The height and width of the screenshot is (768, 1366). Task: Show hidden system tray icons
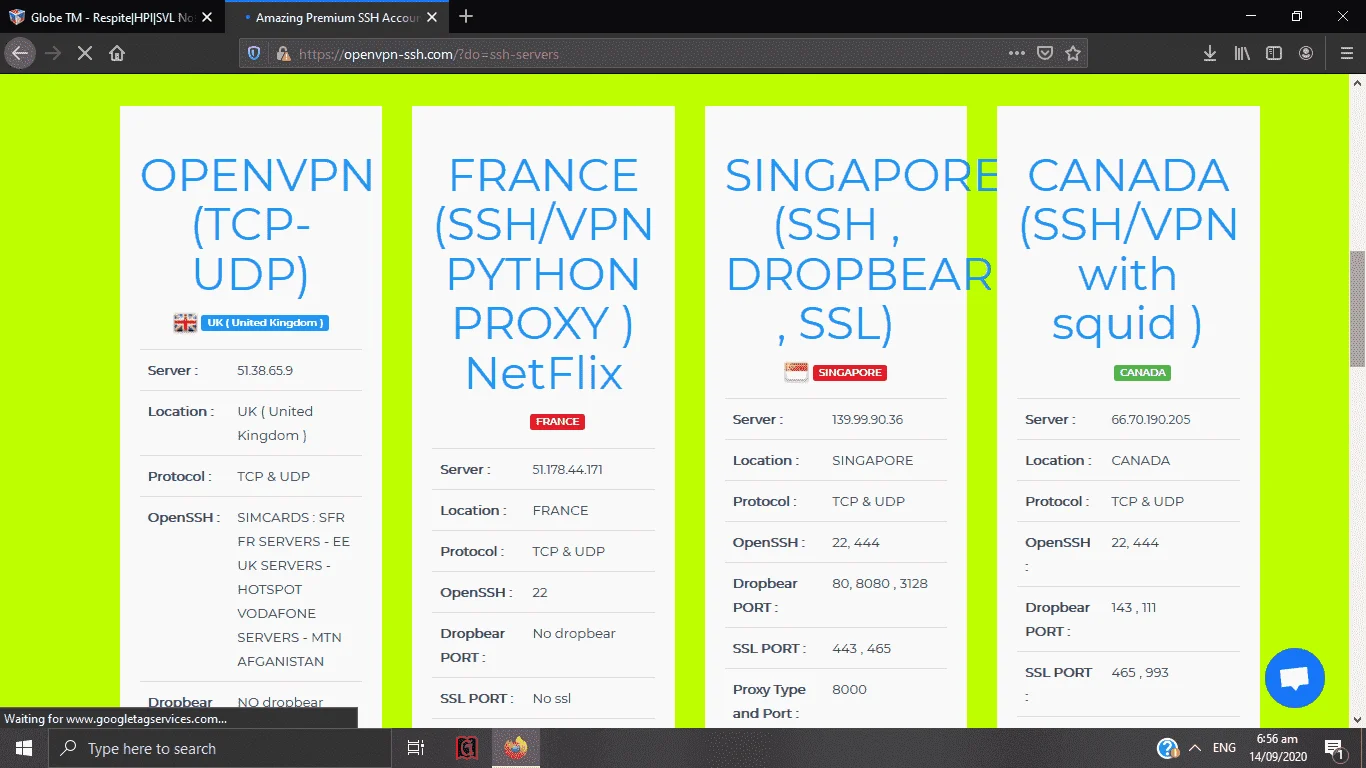pos(1194,748)
